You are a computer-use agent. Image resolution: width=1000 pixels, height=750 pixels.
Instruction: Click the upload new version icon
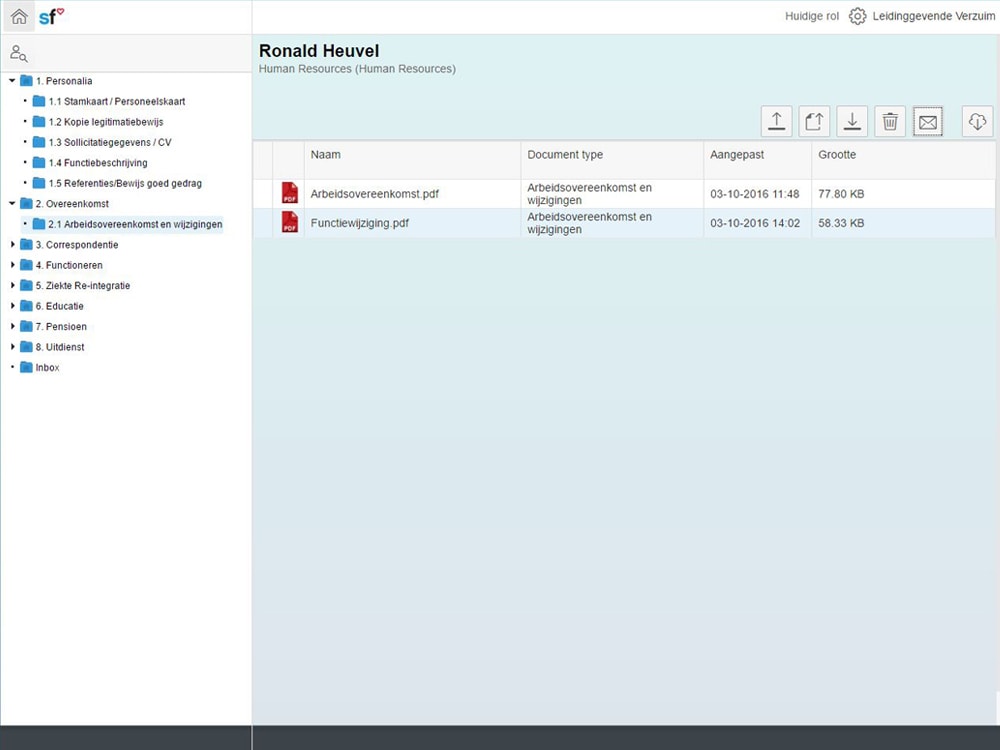pos(814,121)
